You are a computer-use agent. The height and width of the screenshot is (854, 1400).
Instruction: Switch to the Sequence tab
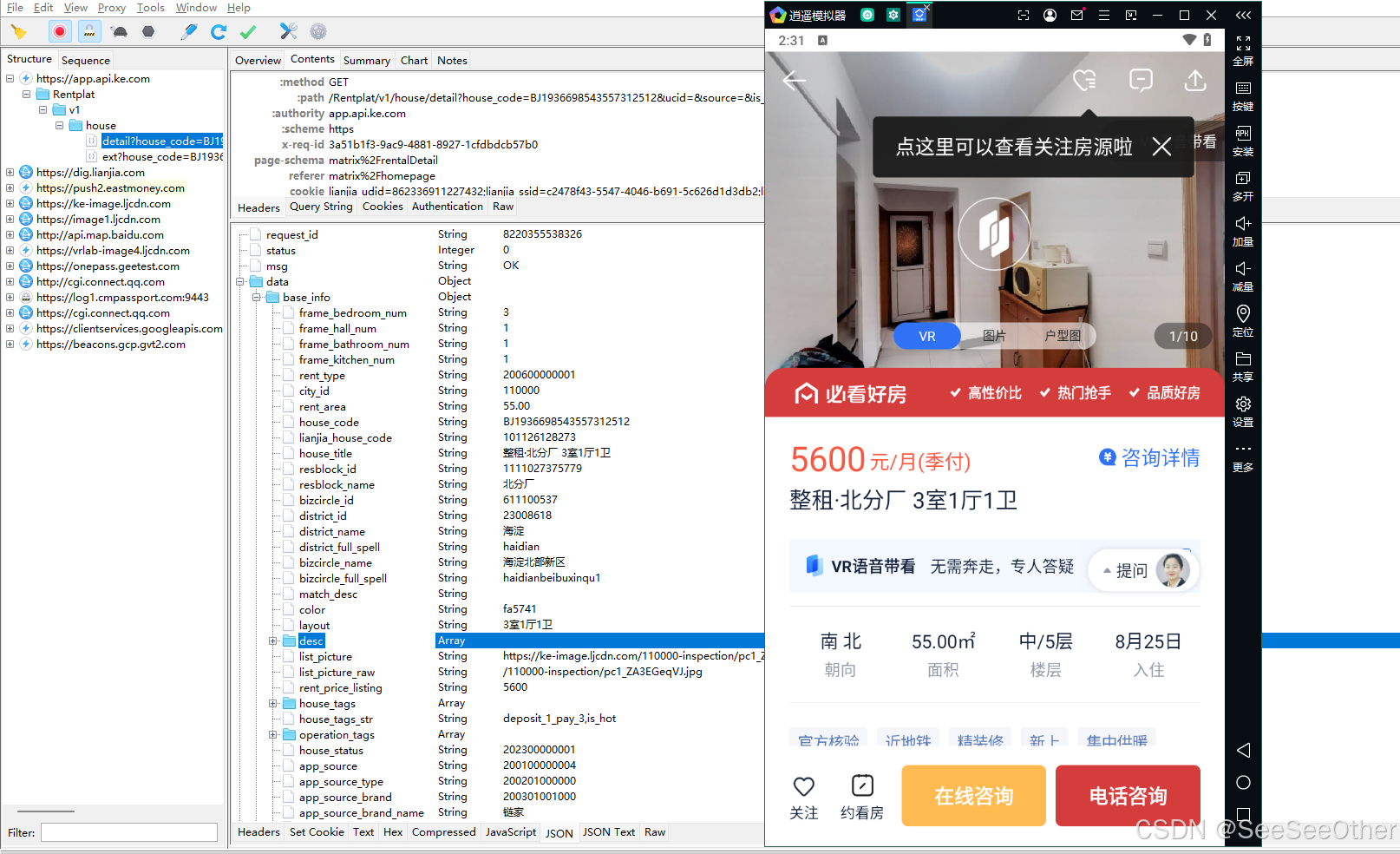(x=86, y=60)
